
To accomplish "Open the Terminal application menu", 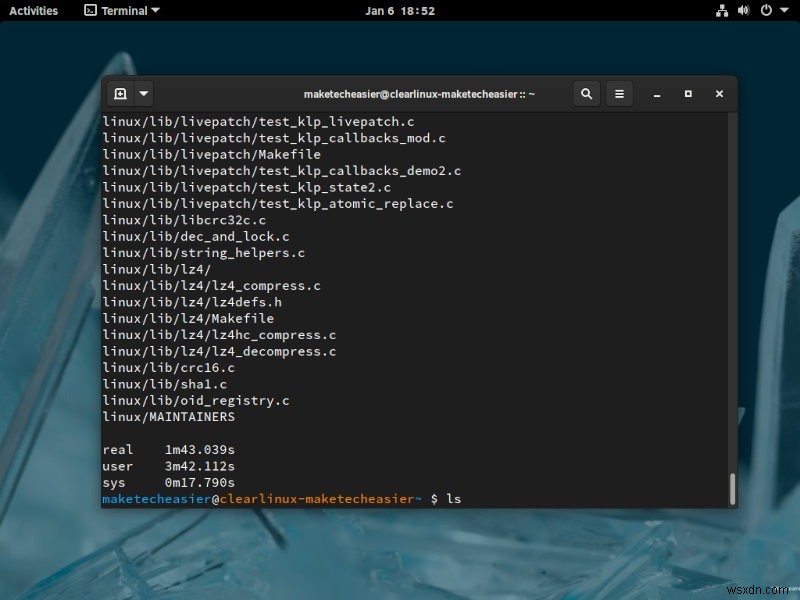I will click(x=113, y=10).
